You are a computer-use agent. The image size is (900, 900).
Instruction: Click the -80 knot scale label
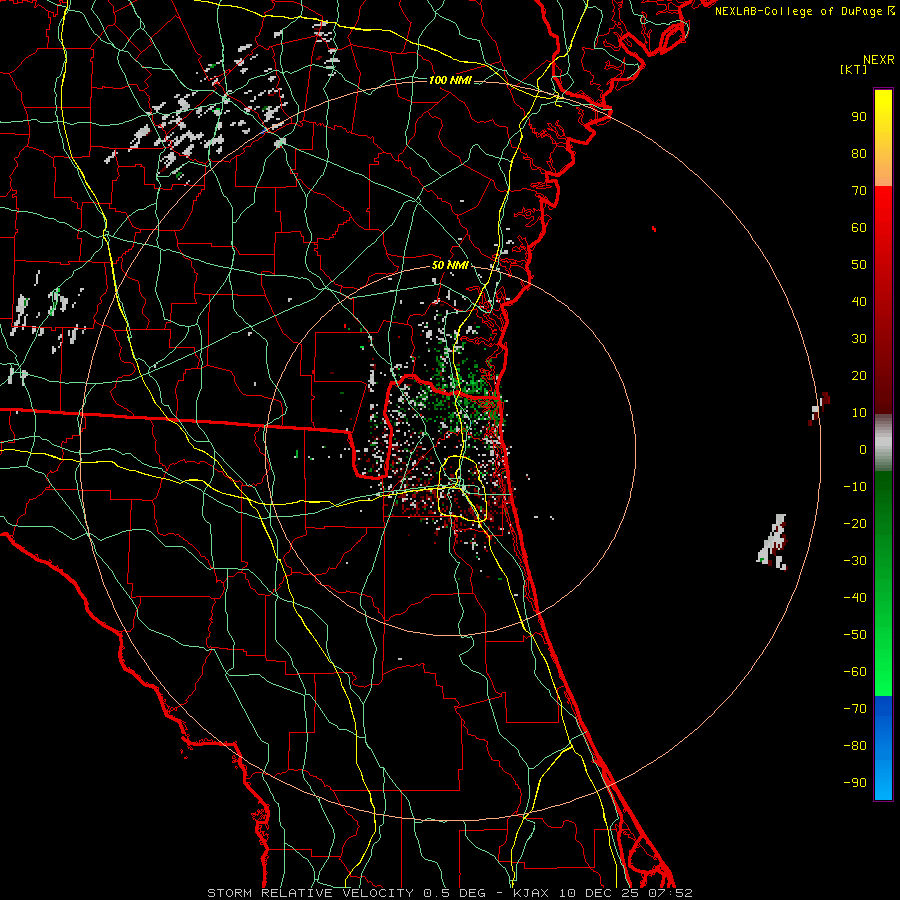(855, 746)
